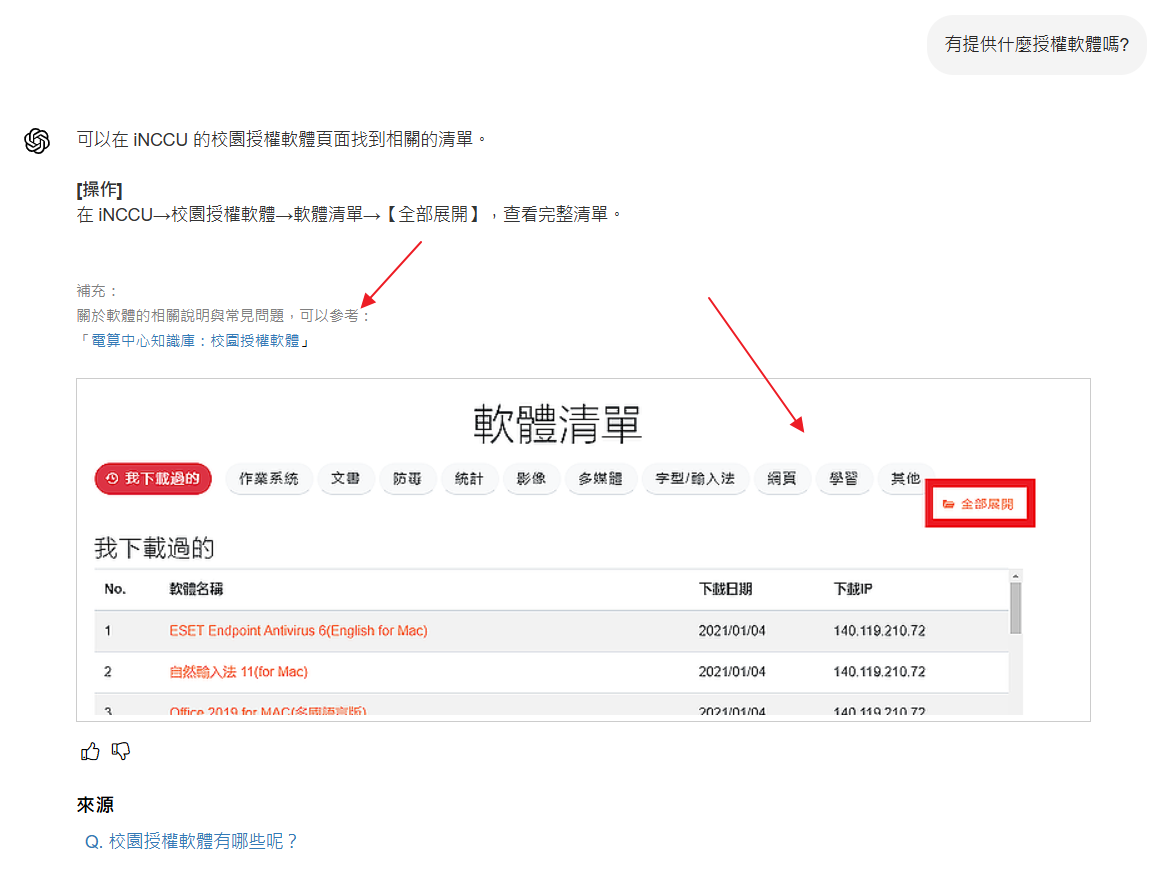The height and width of the screenshot is (872, 1165).
Task: Click the thumbs-down feedback icon
Action: [120, 751]
